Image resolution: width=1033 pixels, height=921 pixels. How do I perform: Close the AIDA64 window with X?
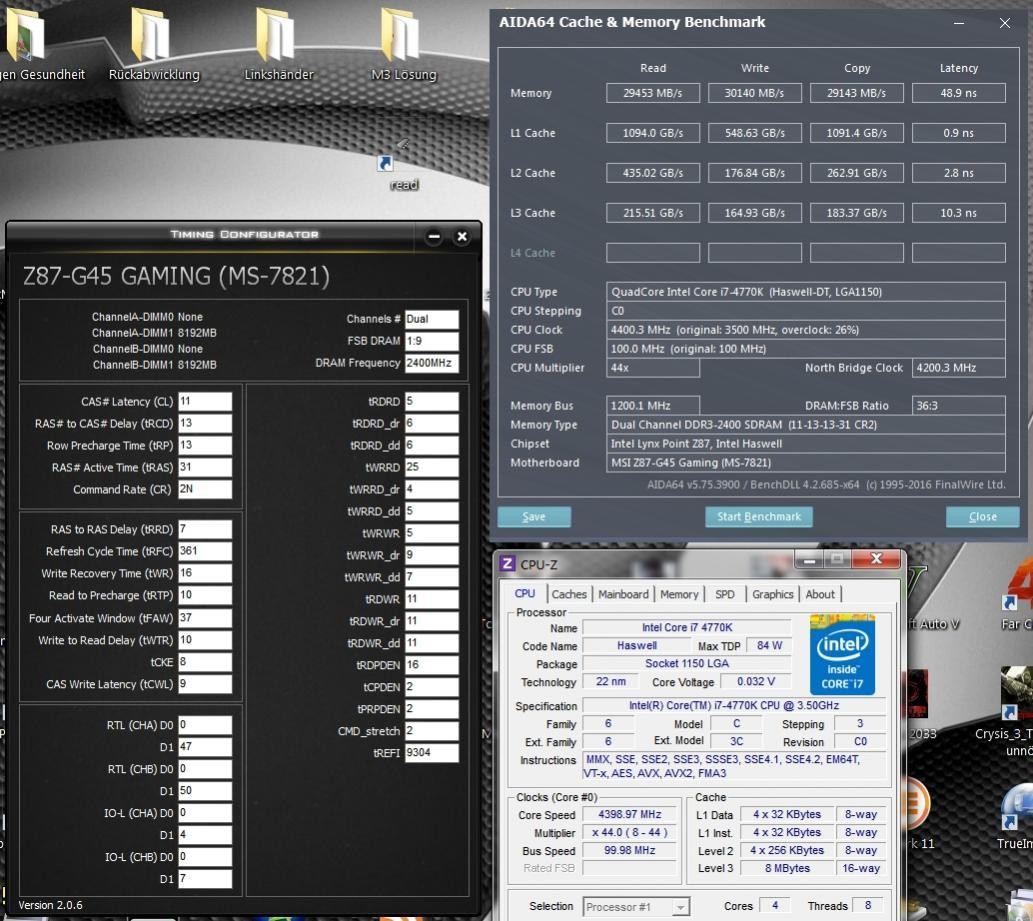1005,23
